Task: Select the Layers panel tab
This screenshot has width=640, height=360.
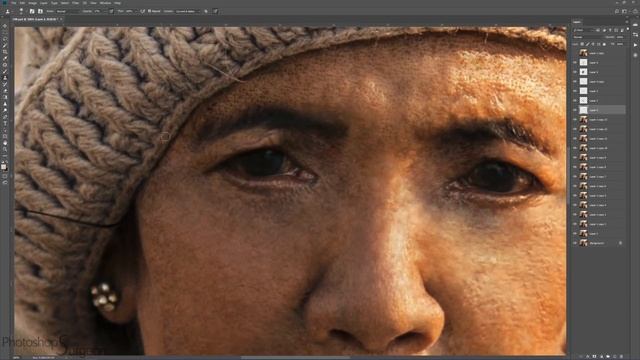Action: 577,22
